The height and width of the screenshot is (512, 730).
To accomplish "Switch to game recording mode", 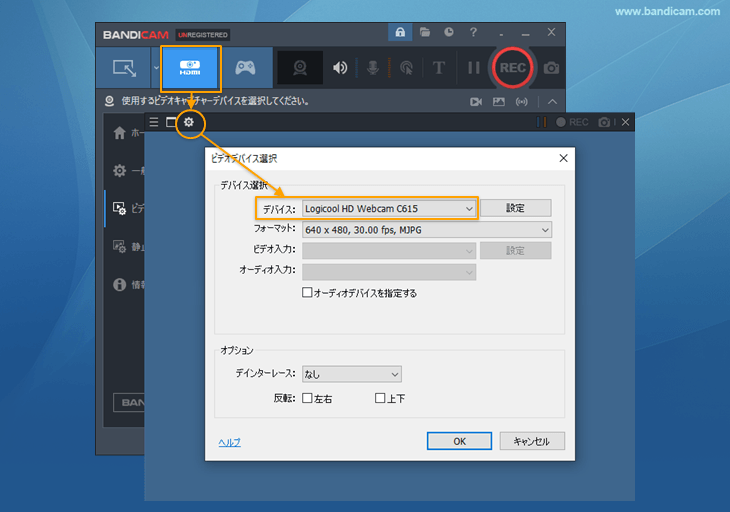I will point(245,68).
